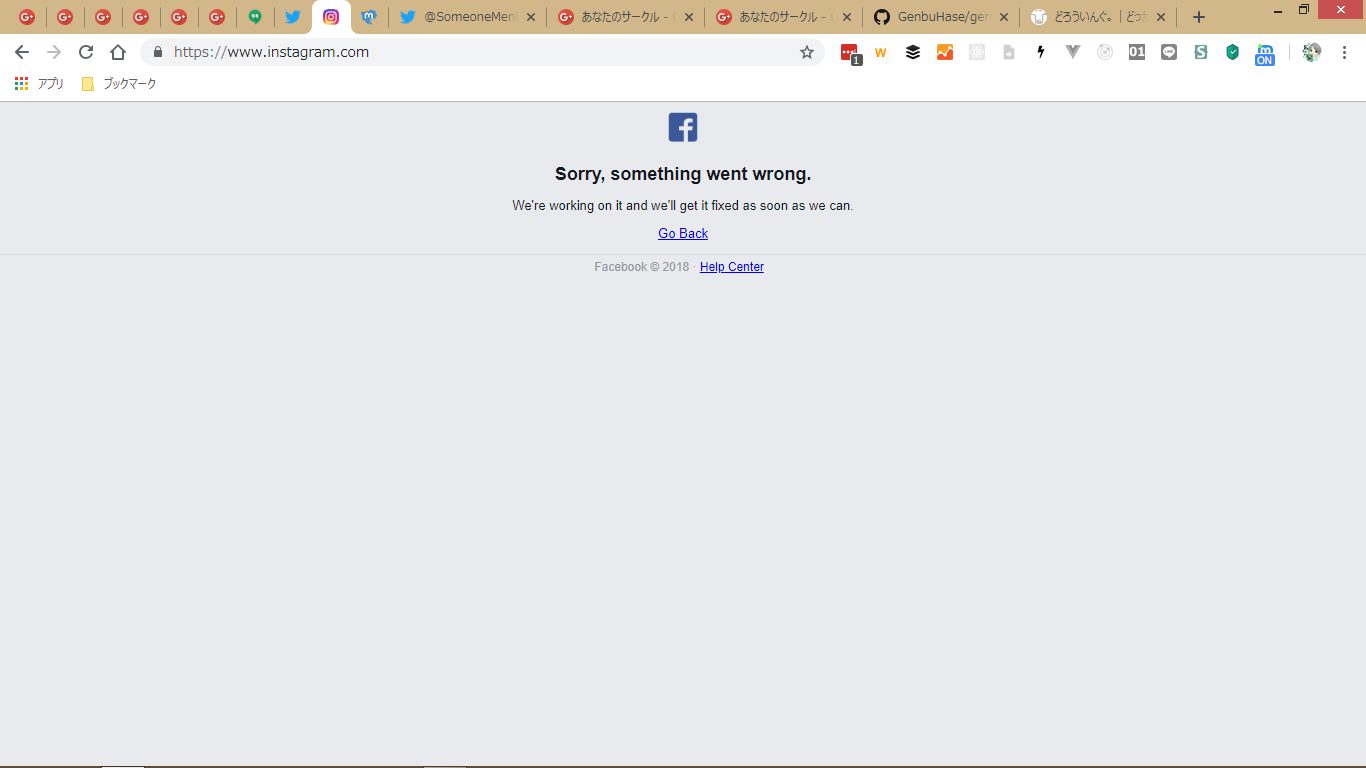Focus the address bar showing instagram.com

click(482, 52)
